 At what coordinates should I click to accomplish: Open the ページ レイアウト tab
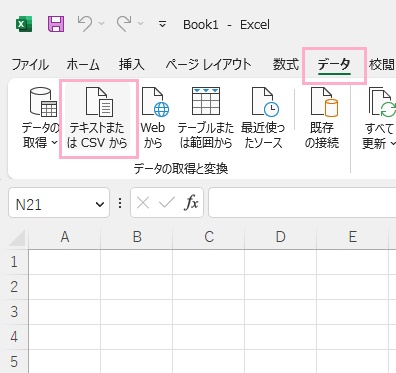coord(208,64)
